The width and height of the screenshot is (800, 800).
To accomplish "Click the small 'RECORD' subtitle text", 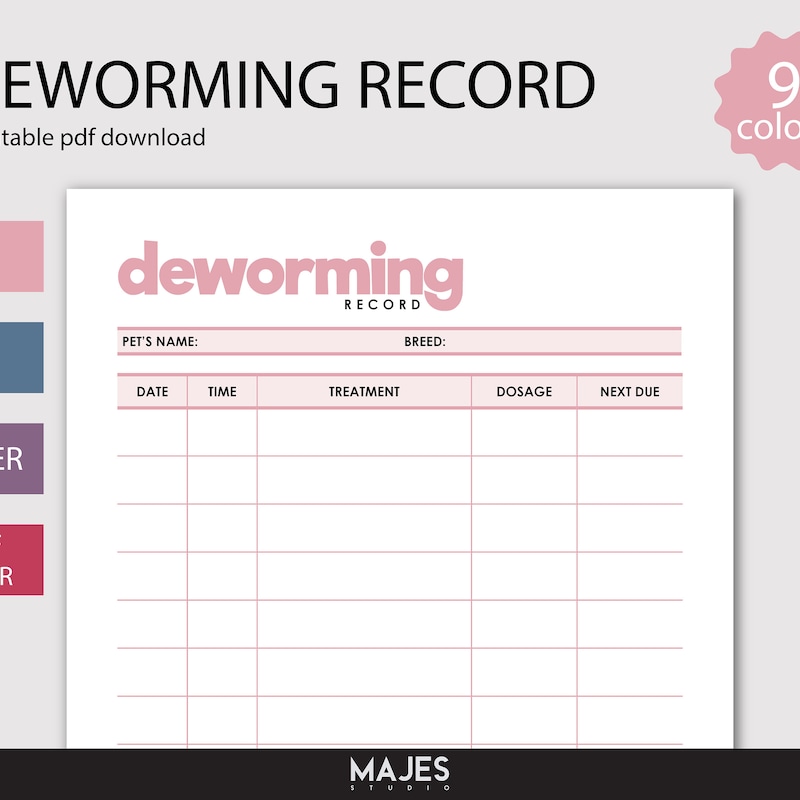I will (x=383, y=305).
